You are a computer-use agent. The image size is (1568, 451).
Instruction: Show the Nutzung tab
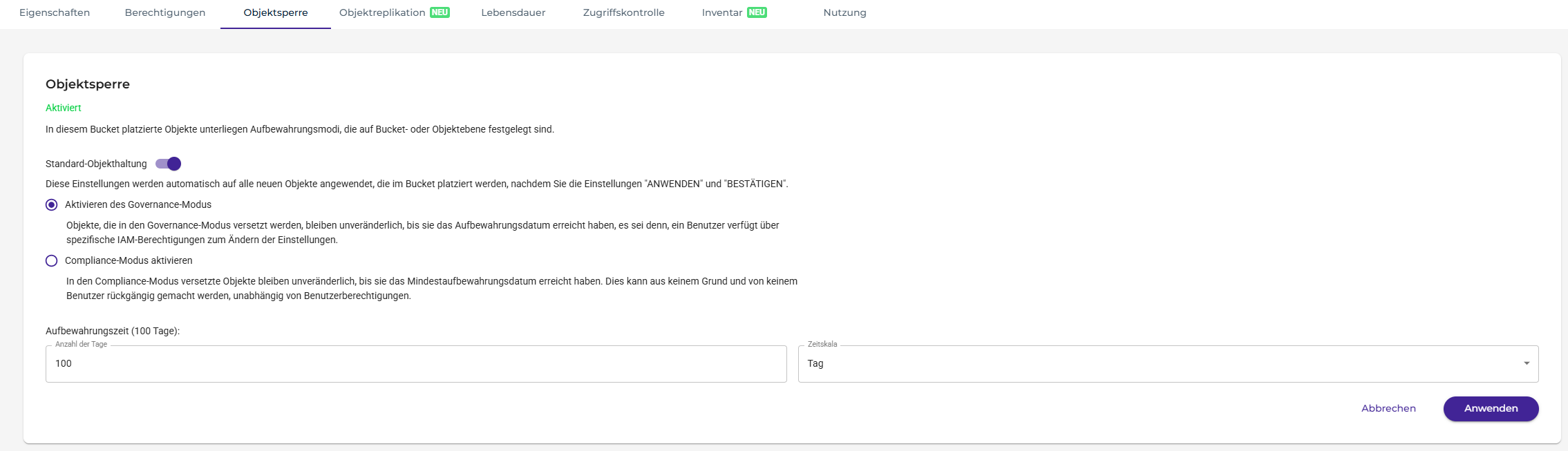pos(844,12)
